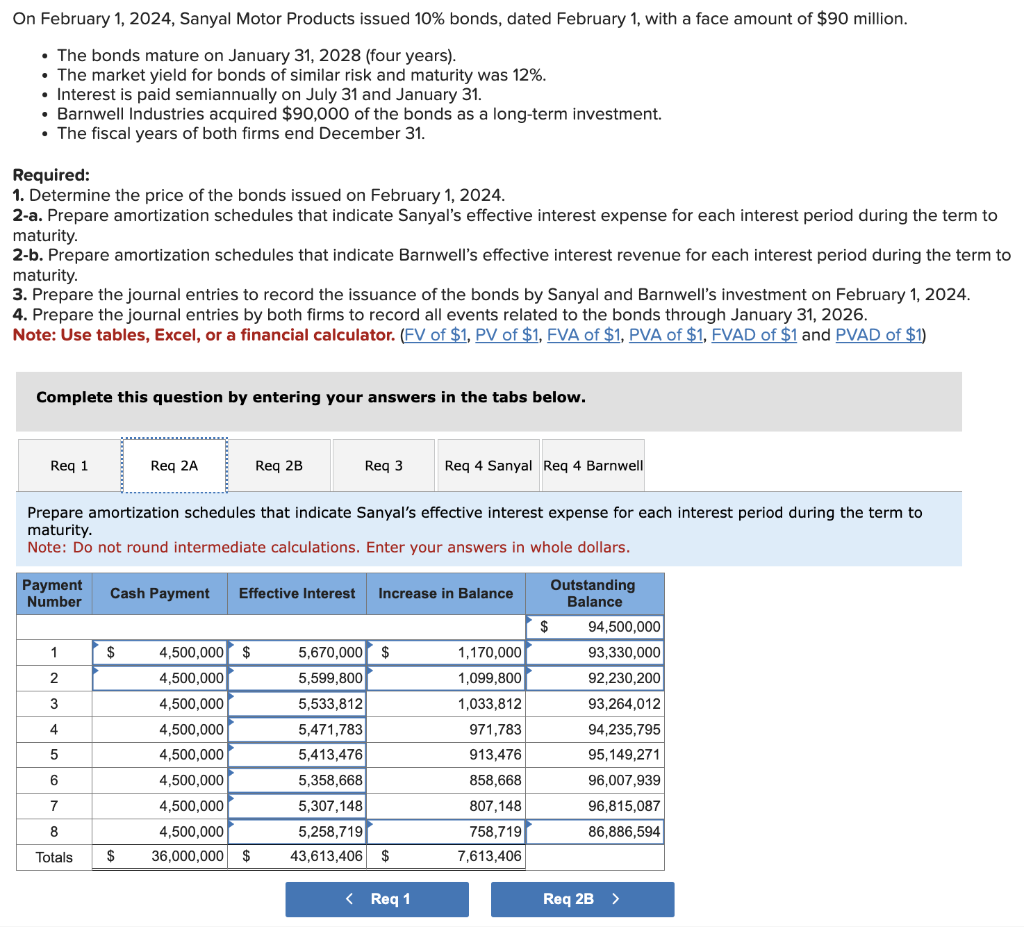Screen dimensions: 1024x927
Task: Select payment 7 cash payment 4,500,000
Action: tap(160, 805)
